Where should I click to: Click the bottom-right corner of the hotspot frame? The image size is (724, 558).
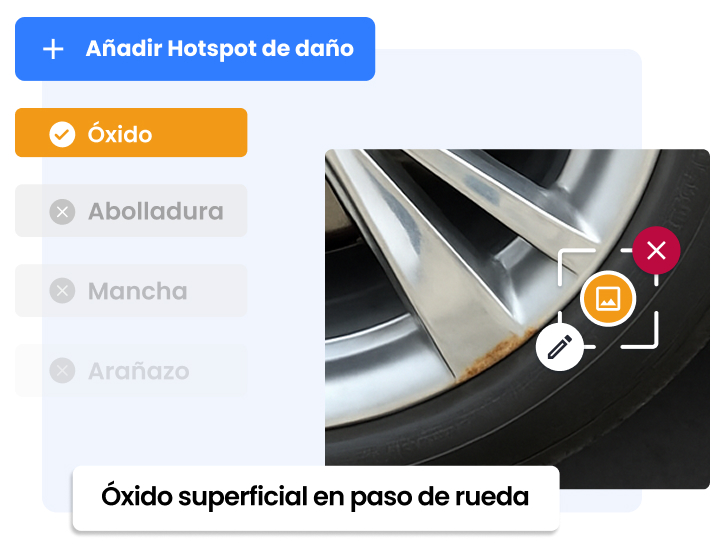tap(642, 333)
